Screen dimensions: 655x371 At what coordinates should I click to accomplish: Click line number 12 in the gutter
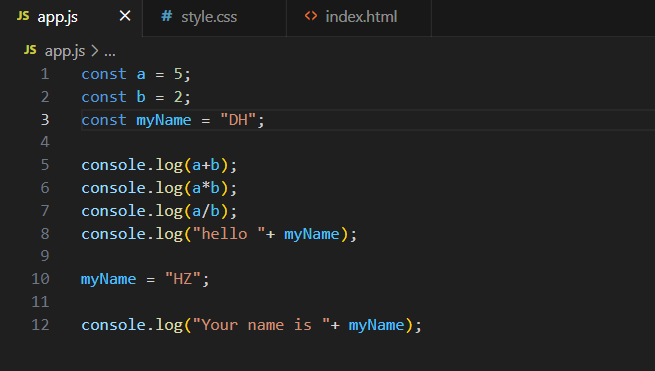41,325
